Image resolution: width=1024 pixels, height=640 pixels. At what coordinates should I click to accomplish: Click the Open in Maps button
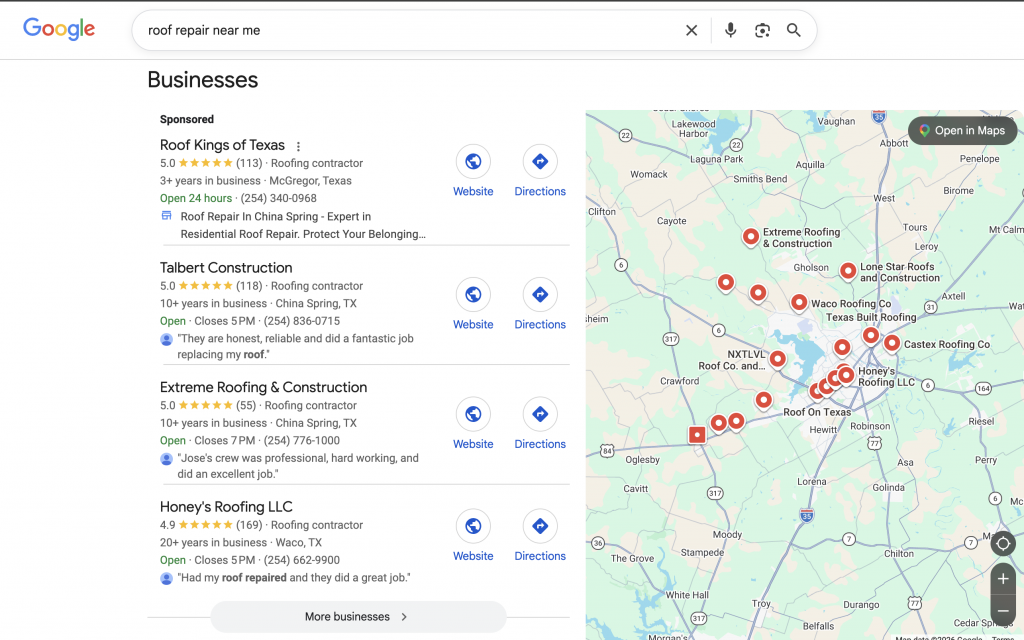tap(962, 130)
